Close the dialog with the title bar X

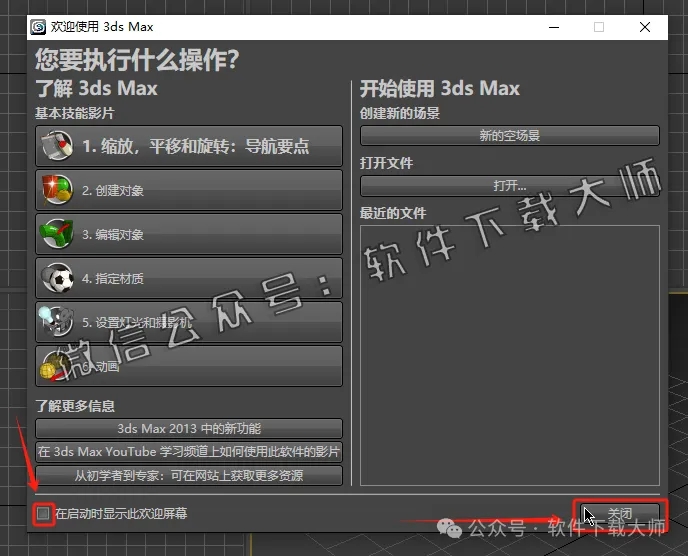coord(645,27)
